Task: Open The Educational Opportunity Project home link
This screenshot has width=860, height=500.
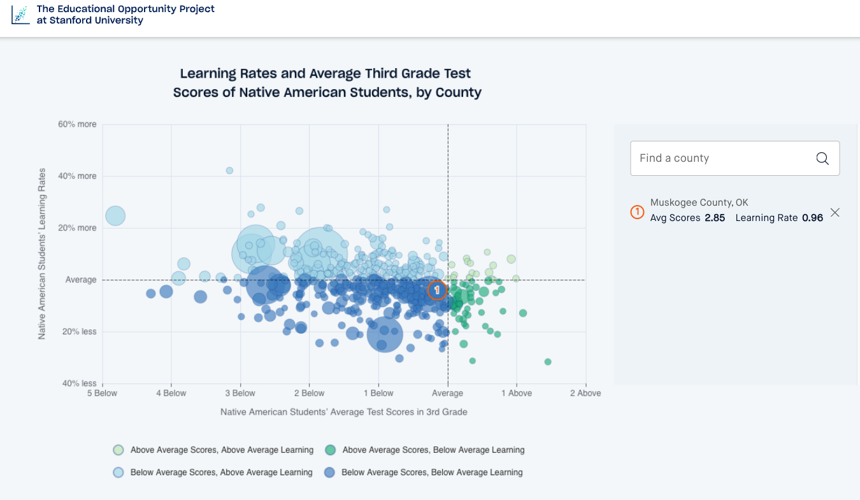Action: (x=125, y=15)
